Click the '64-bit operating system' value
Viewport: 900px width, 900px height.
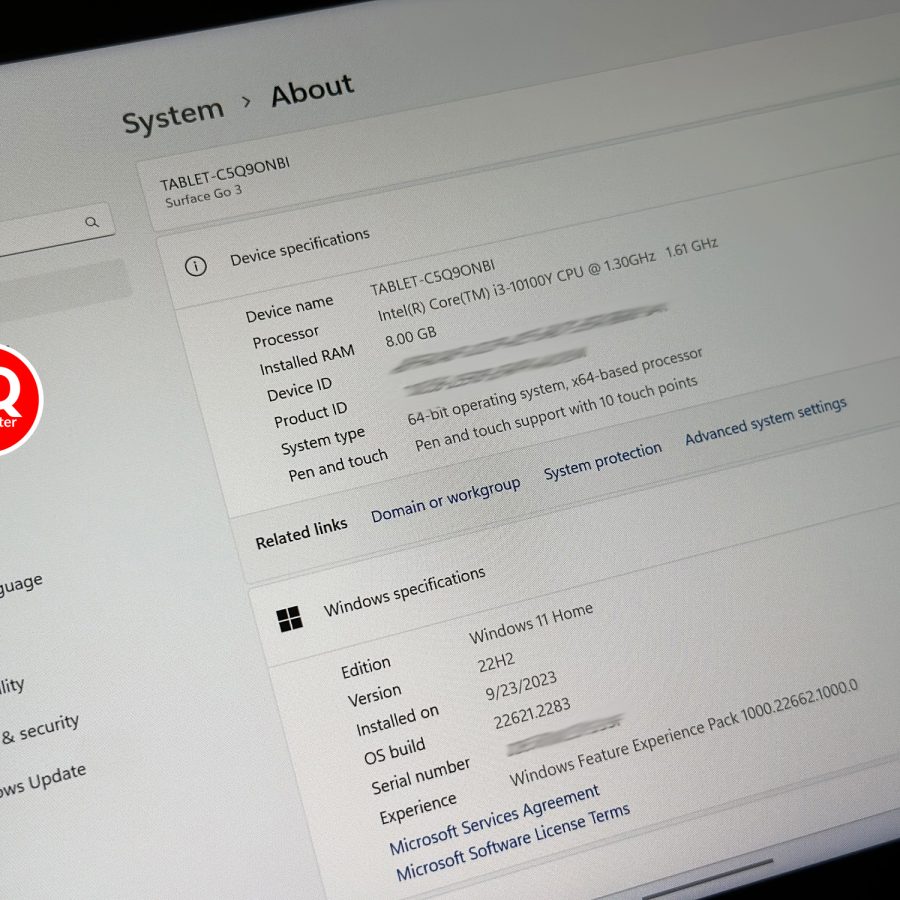(x=554, y=386)
